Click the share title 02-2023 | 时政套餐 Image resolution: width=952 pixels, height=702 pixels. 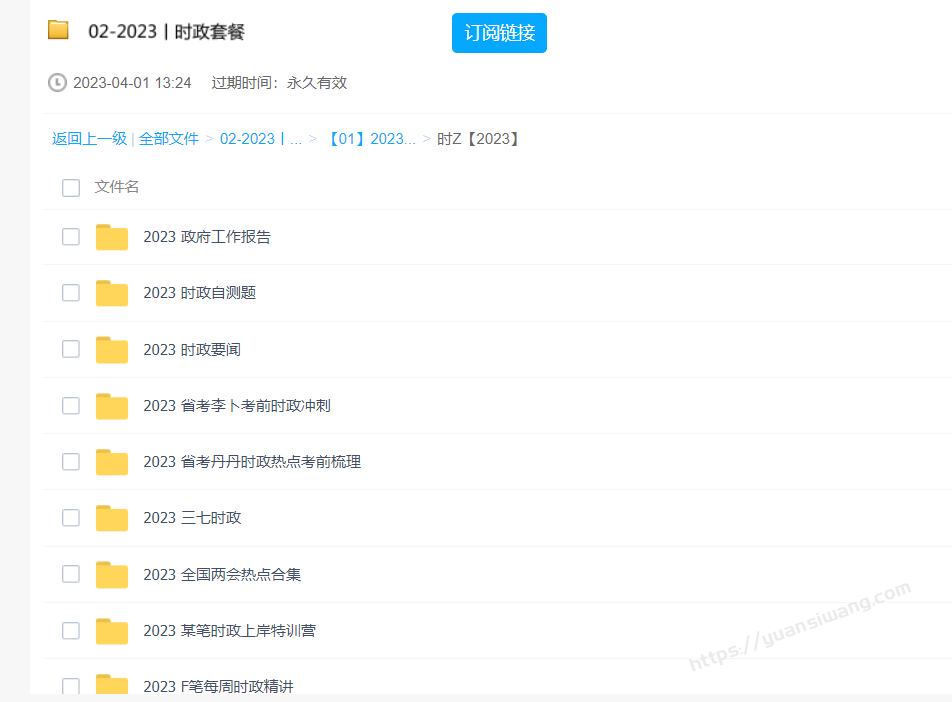point(166,32)
